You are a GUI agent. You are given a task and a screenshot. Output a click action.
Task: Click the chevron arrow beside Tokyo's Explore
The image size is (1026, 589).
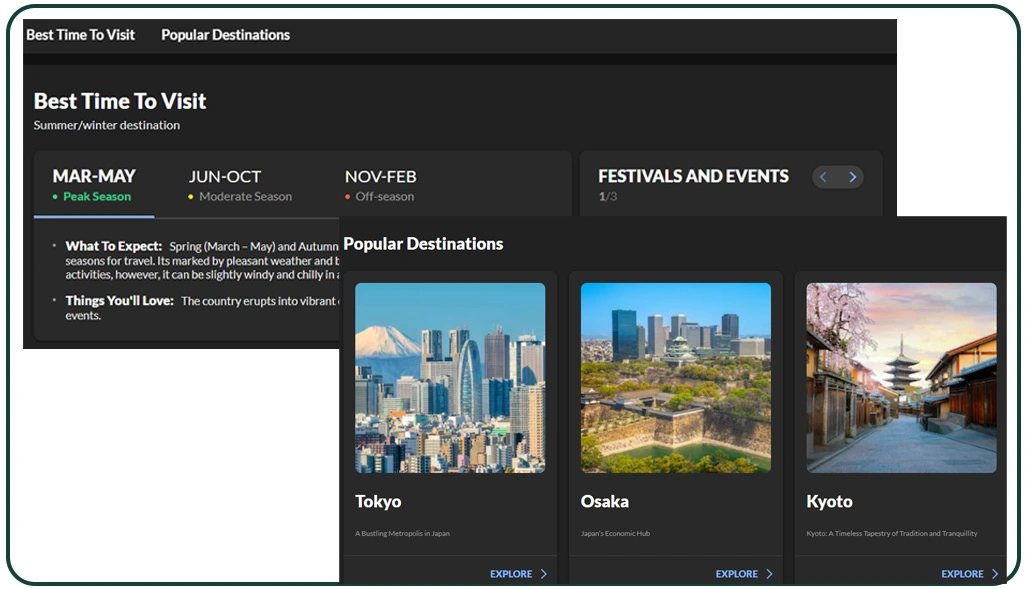click(544, 574)
